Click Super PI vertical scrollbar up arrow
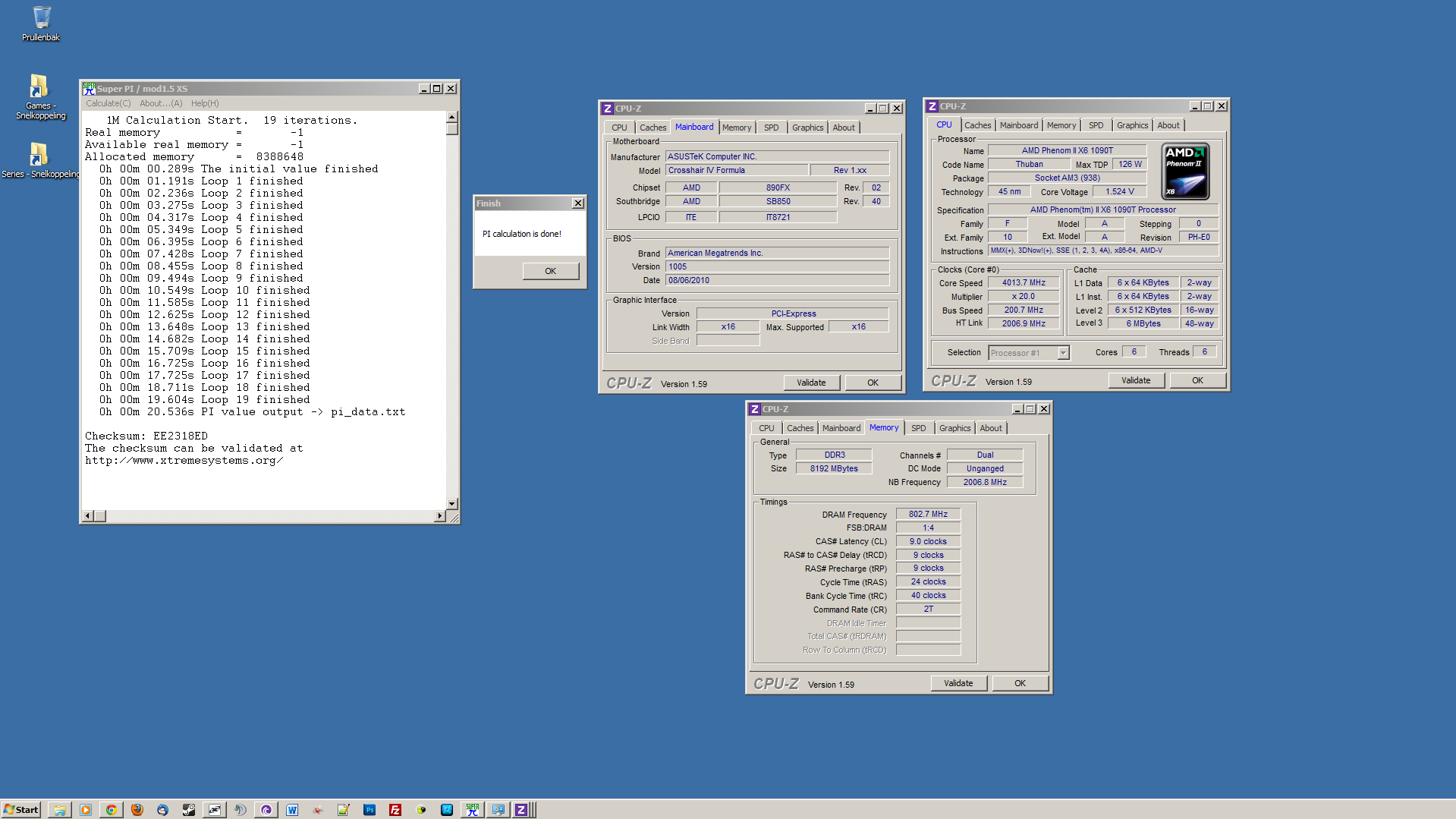The width and height of the screenshot is (1456, 819). pos(452,118)
